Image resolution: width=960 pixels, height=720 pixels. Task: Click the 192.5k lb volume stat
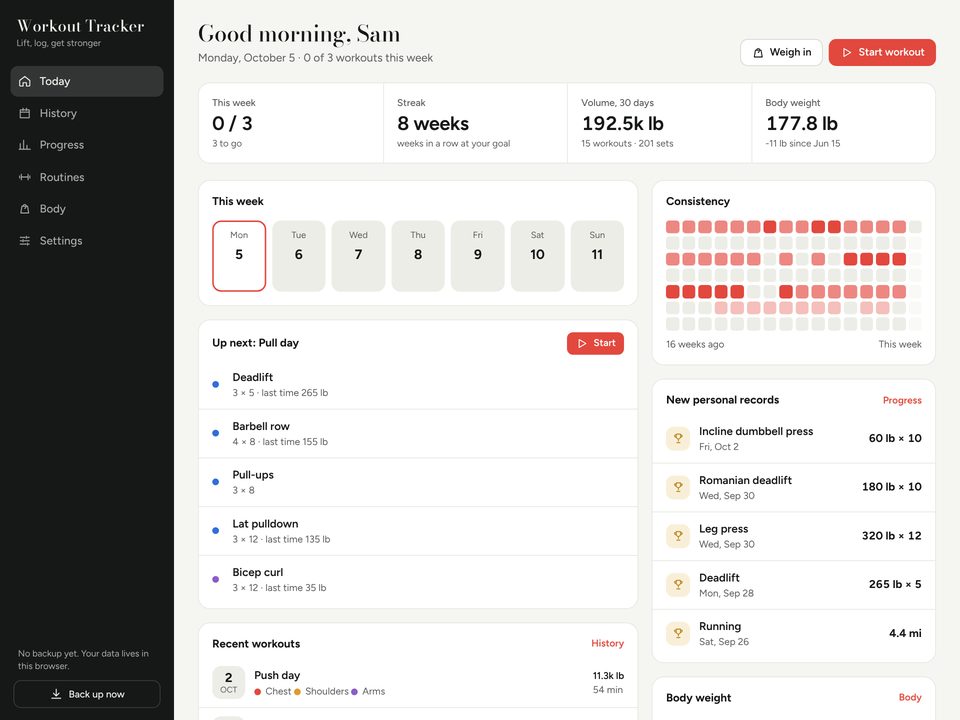(659, 123)
